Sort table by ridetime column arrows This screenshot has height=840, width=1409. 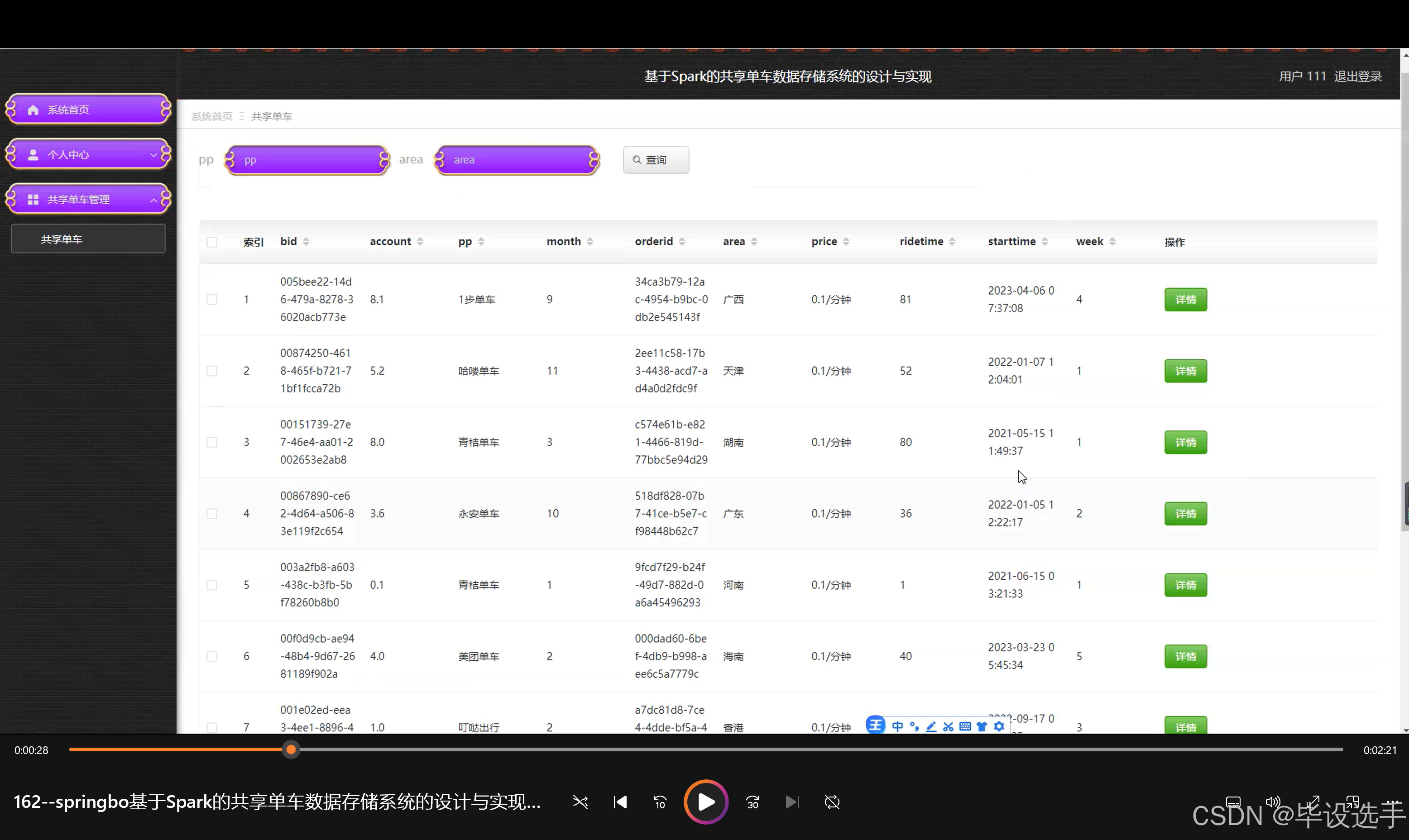coord(952,242)
